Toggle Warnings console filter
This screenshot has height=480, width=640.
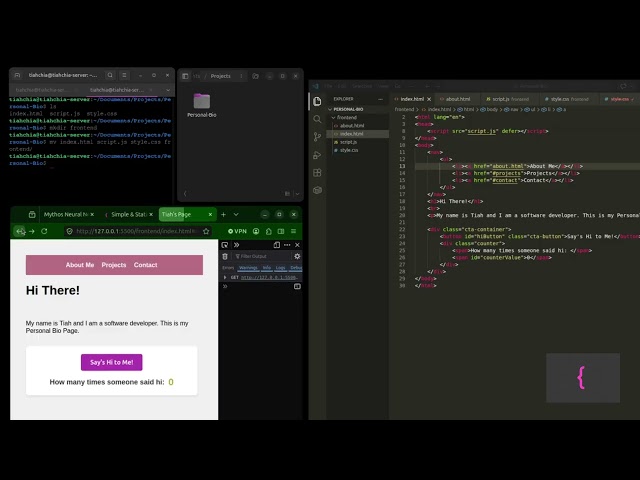248,268
